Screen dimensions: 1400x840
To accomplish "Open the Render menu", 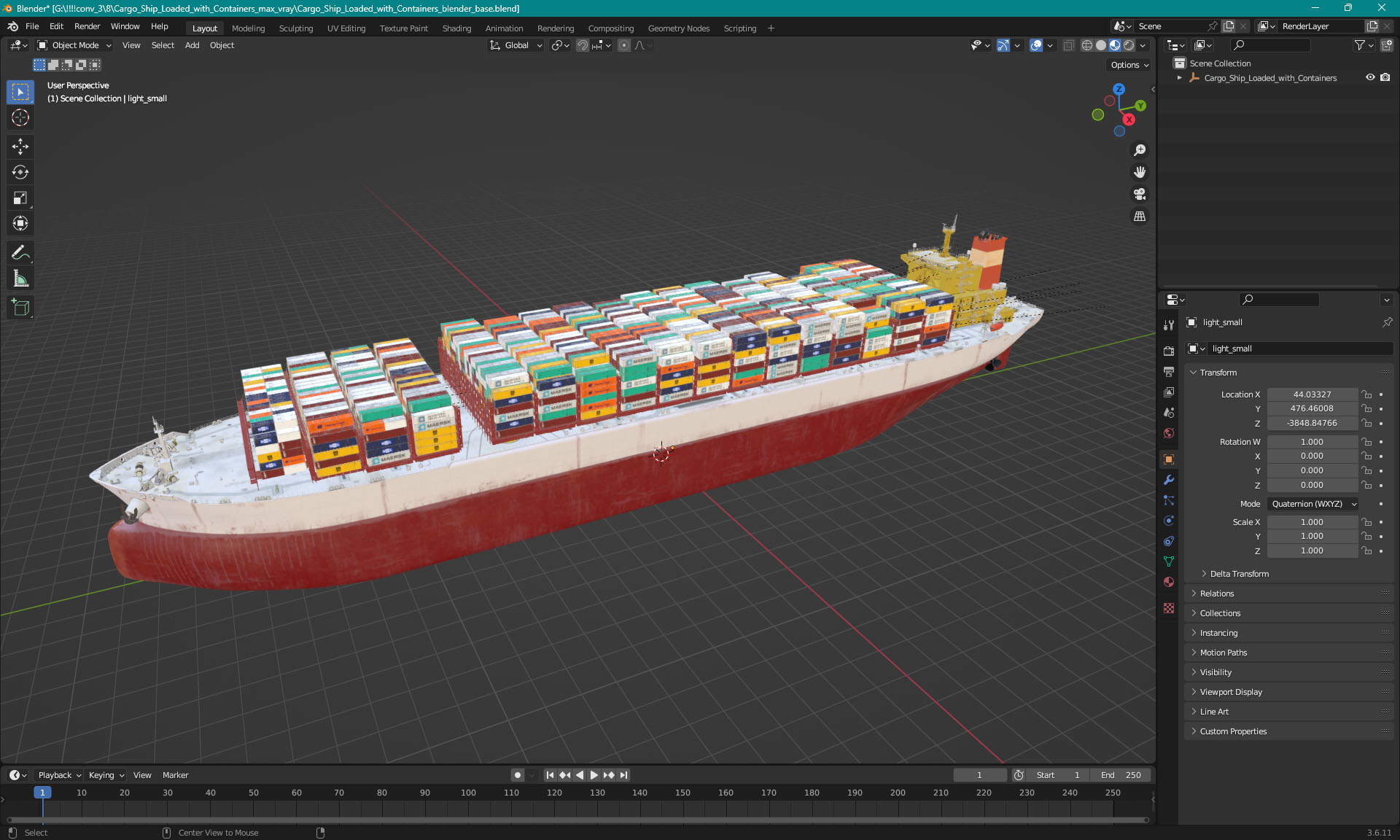I will tap(87, 26).
